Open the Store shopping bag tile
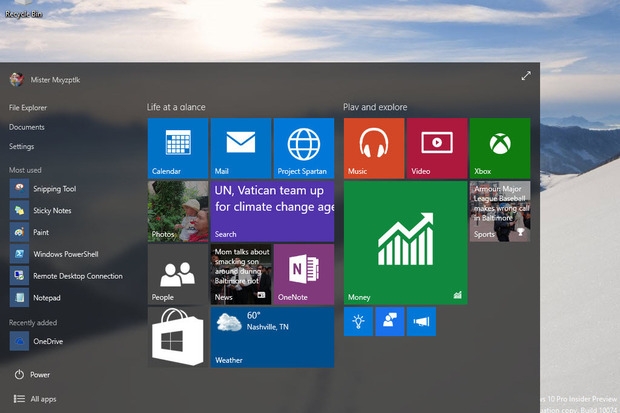The image size is (620, 413). coord(178,337)
